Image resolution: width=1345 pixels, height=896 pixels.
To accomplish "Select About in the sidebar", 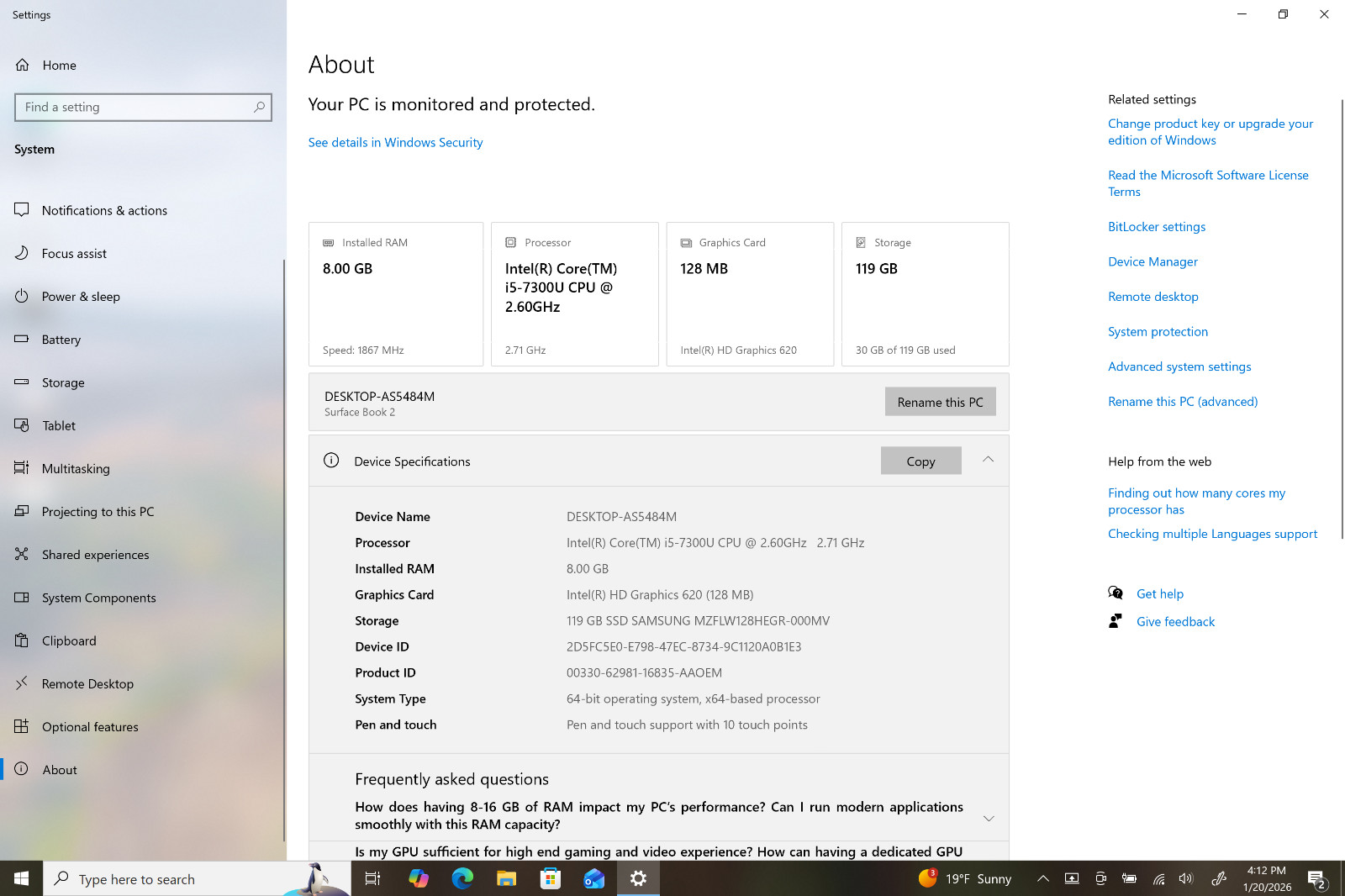I will coord(60,769).
